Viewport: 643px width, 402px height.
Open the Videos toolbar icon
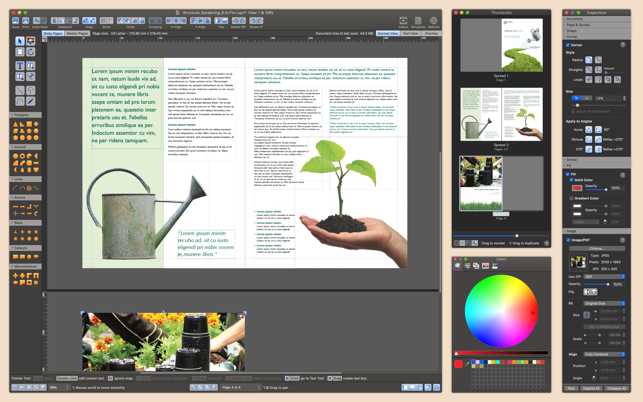coord(403,21)
